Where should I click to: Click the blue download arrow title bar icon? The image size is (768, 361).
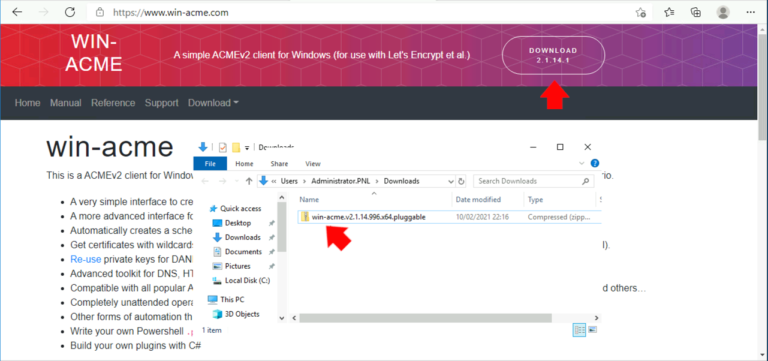(x=204, y=147)
